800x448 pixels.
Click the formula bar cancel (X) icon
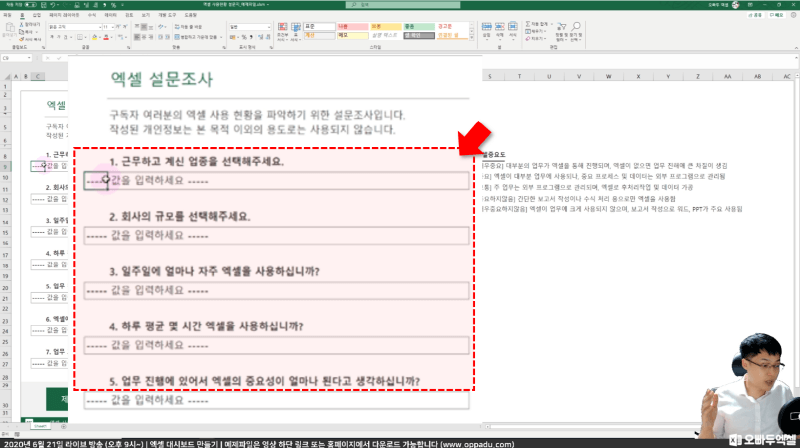[47, 58]
